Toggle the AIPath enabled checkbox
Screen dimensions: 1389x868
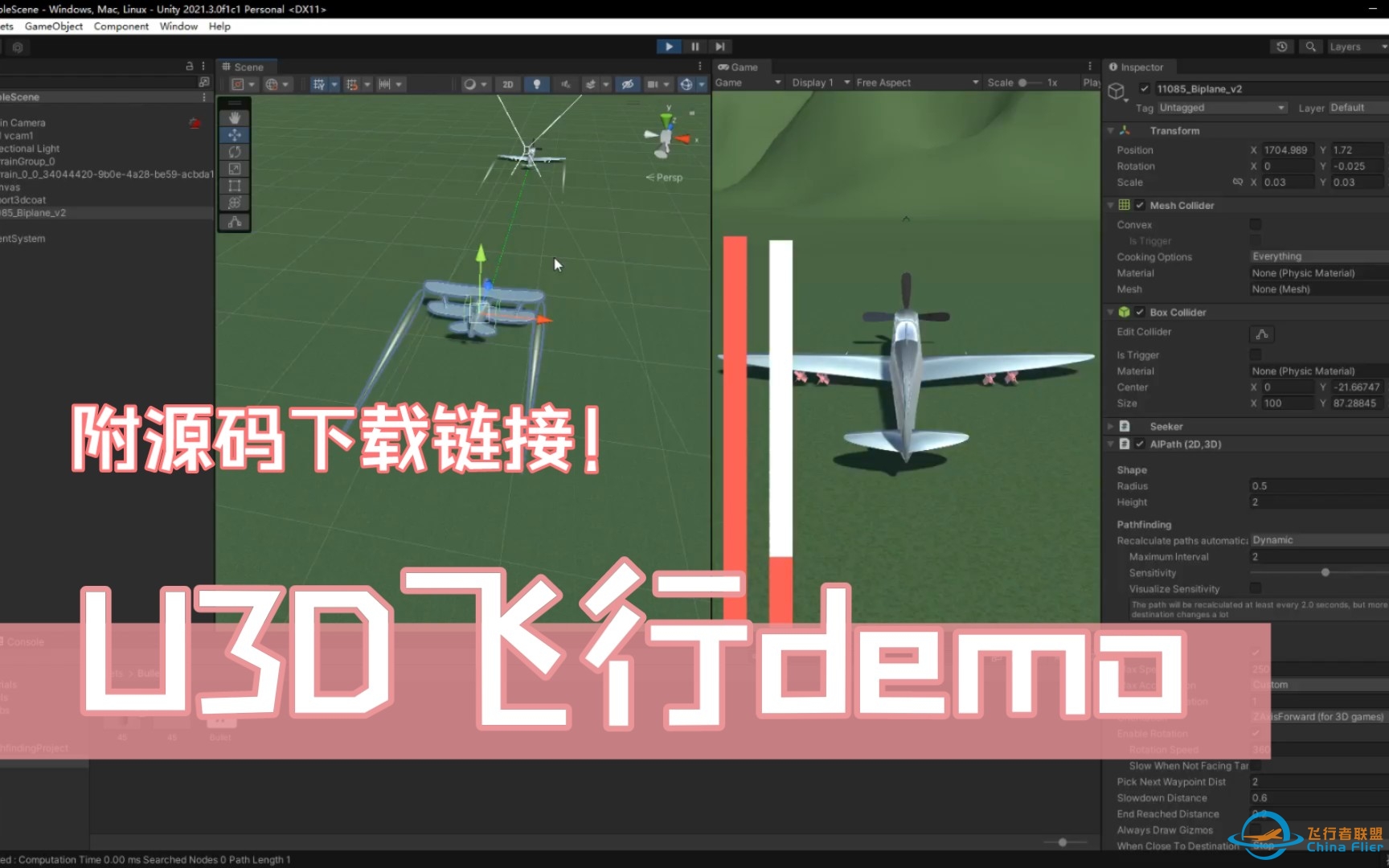pyautogui.click(x=1140, y=444)
